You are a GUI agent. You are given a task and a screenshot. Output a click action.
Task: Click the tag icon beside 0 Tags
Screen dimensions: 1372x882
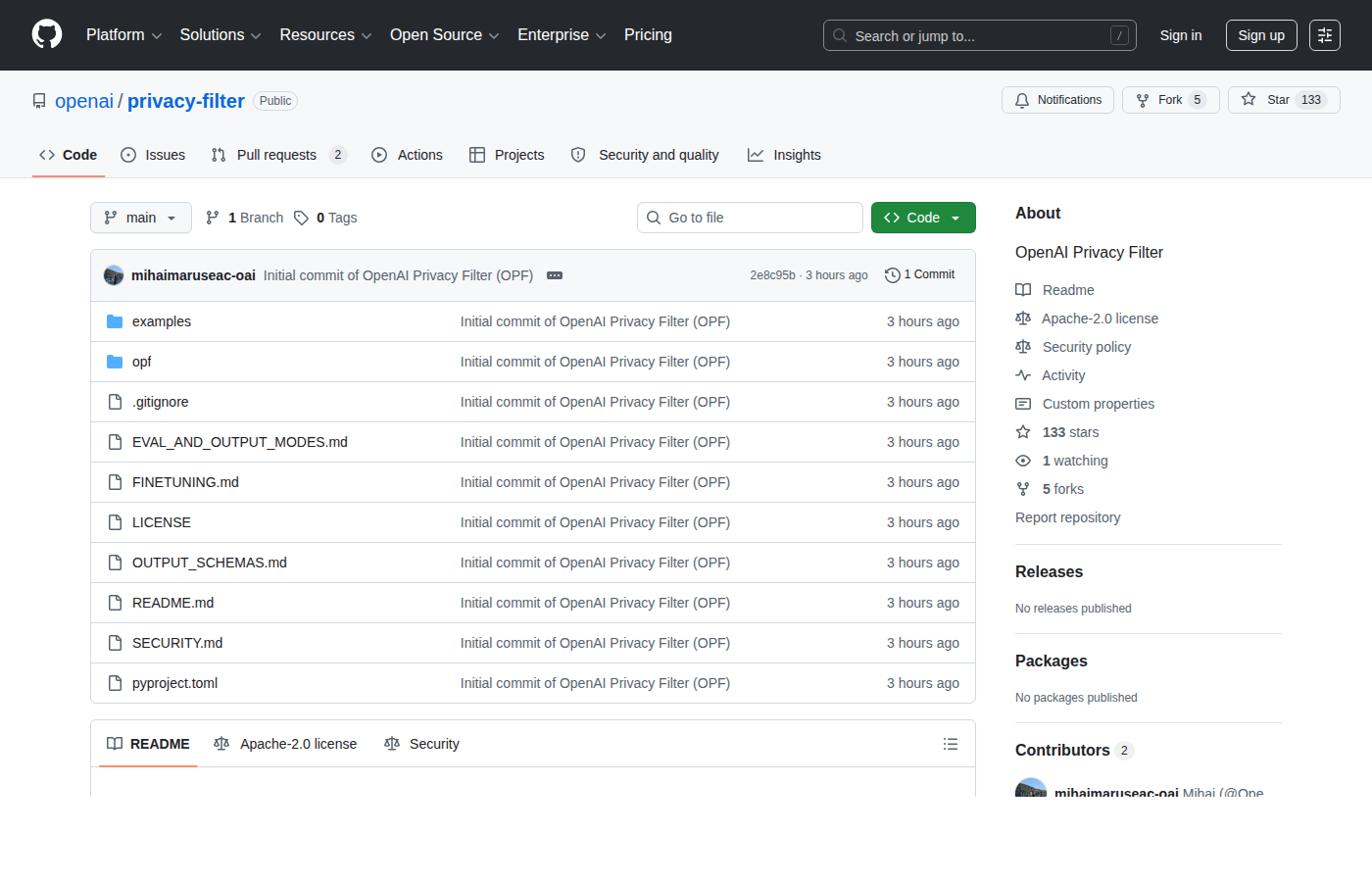pos(302,218)
